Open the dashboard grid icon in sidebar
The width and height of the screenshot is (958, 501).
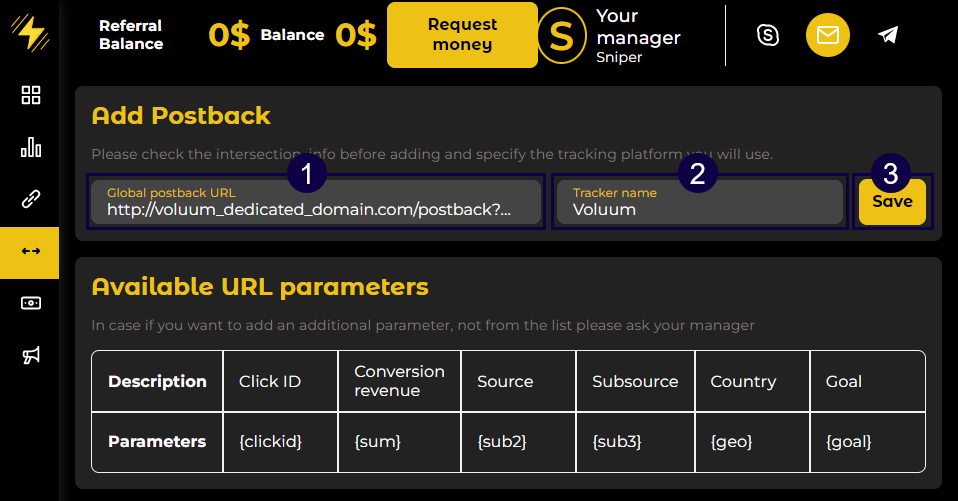coord(31,96)
